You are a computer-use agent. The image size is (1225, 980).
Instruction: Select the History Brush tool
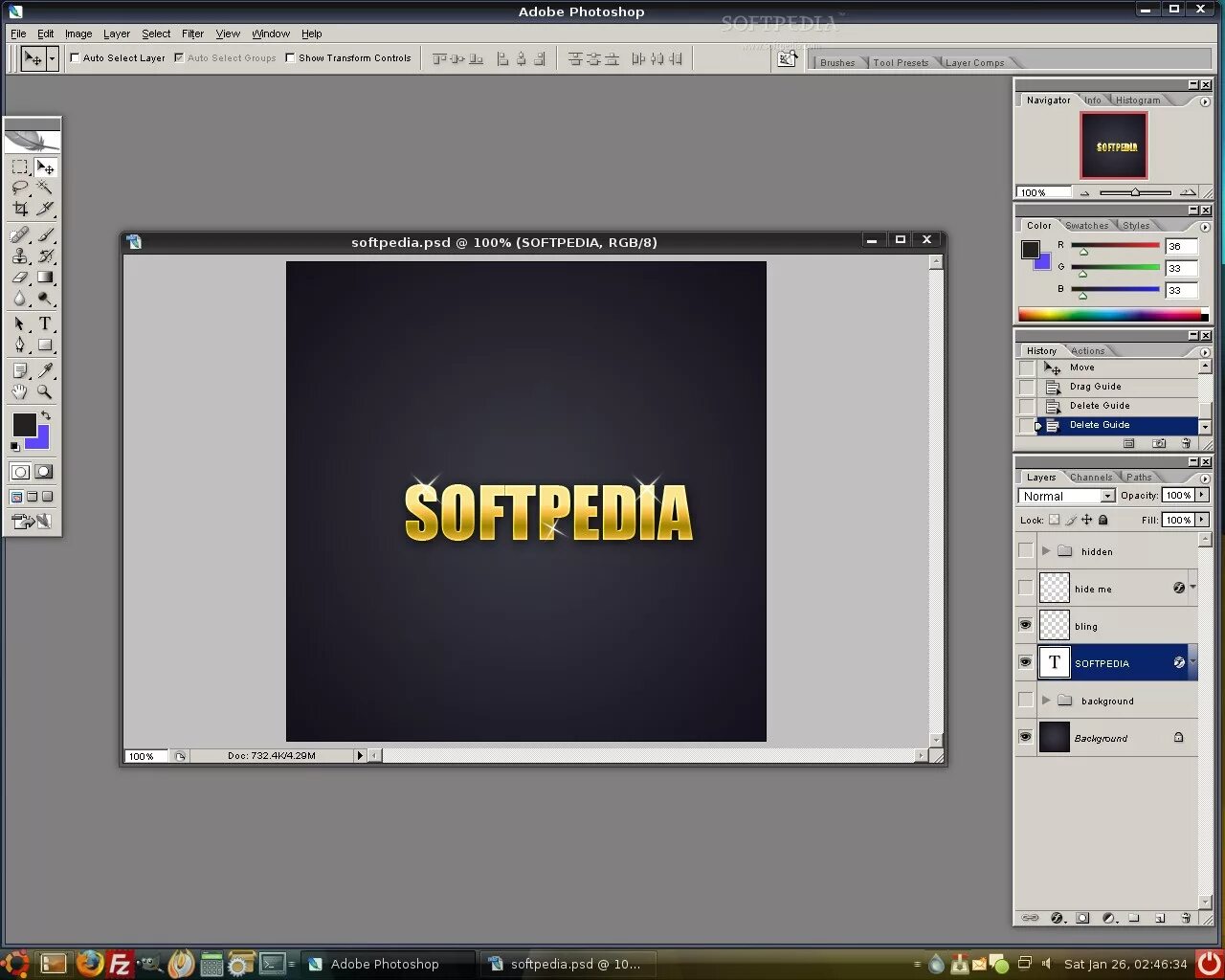pyautogui.click(x=45, y=256)
